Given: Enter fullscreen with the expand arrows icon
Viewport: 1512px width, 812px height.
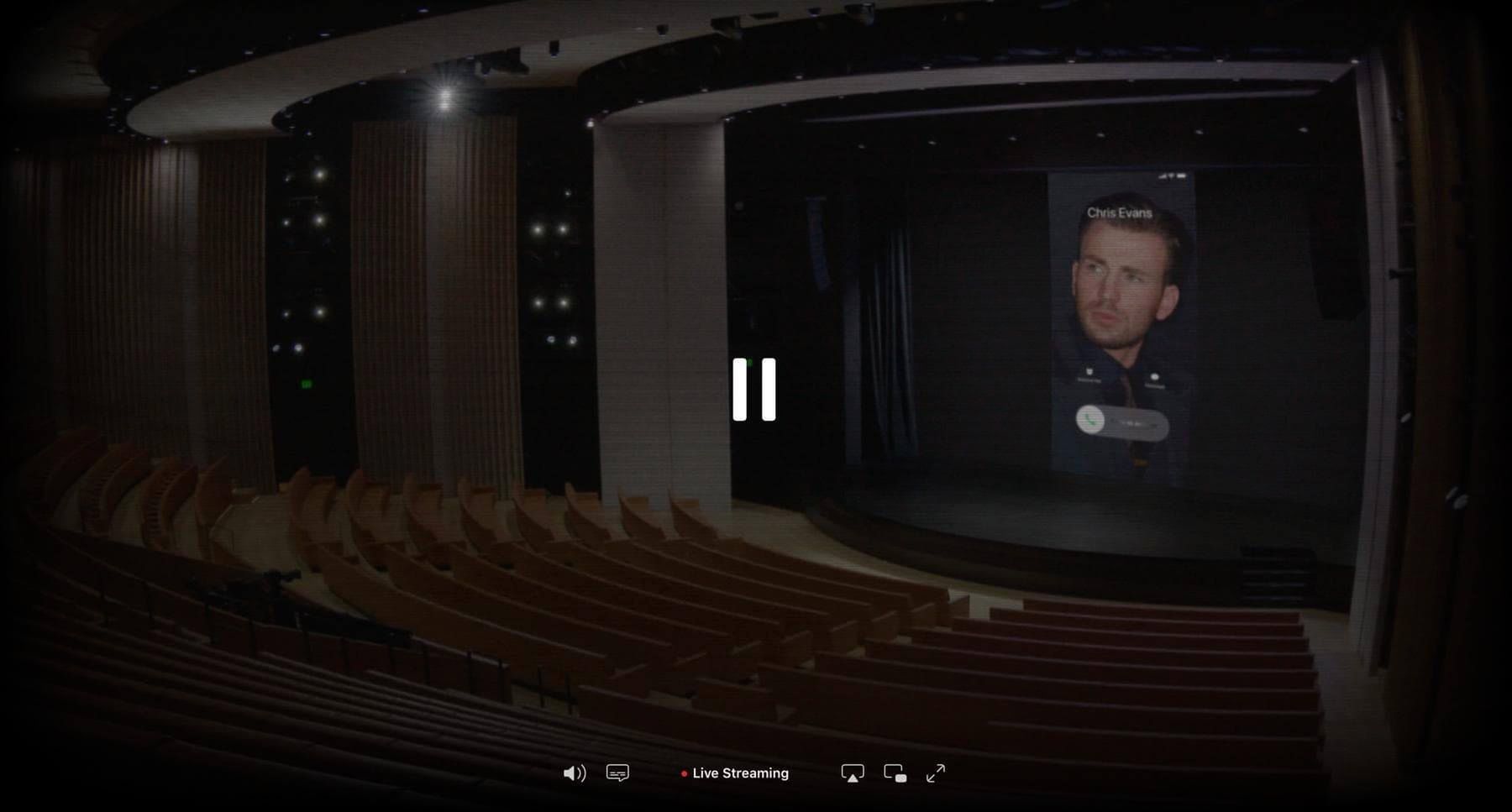Looking at the screenshot, I should click(936, 773).
